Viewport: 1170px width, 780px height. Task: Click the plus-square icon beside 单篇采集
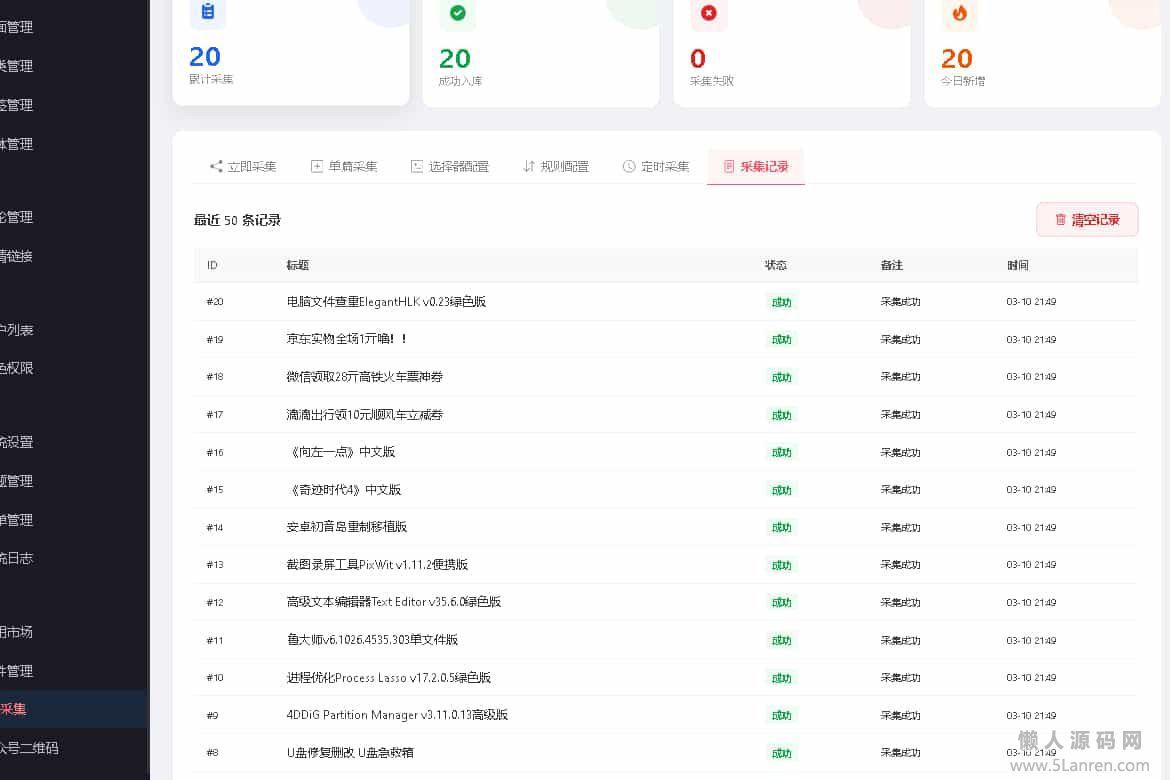(317, 167)
